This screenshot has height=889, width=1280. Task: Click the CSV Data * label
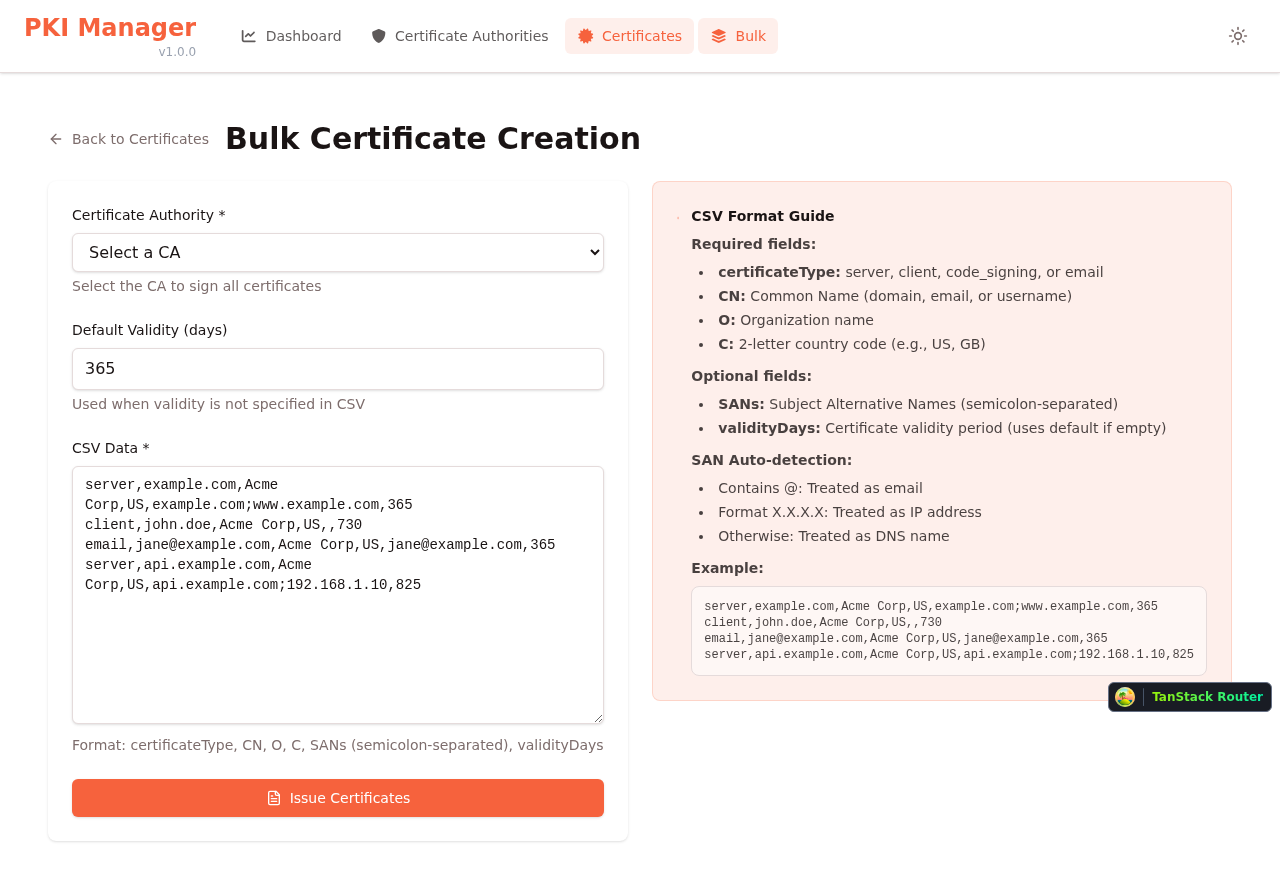(x=111, y=448)
